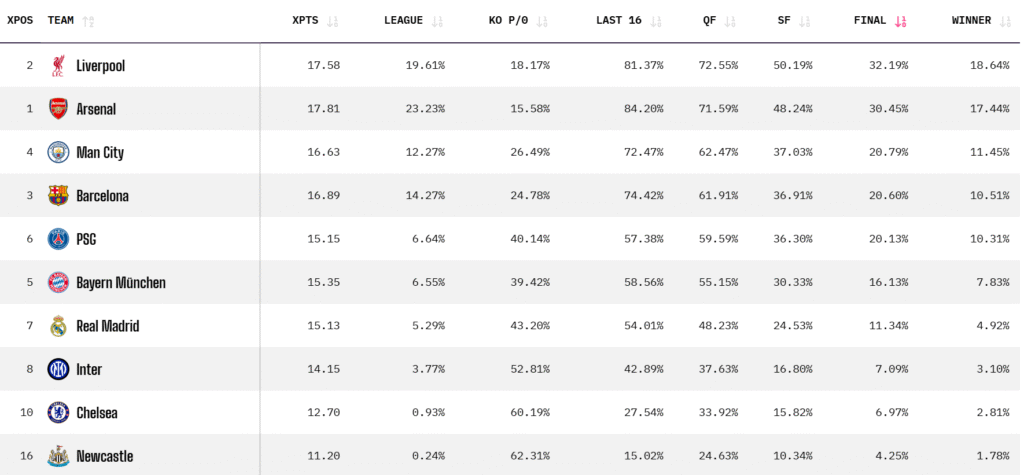Sort teams alphabetically via TEAM arrow
This screenshot has width=1024, height=475.
88,21
